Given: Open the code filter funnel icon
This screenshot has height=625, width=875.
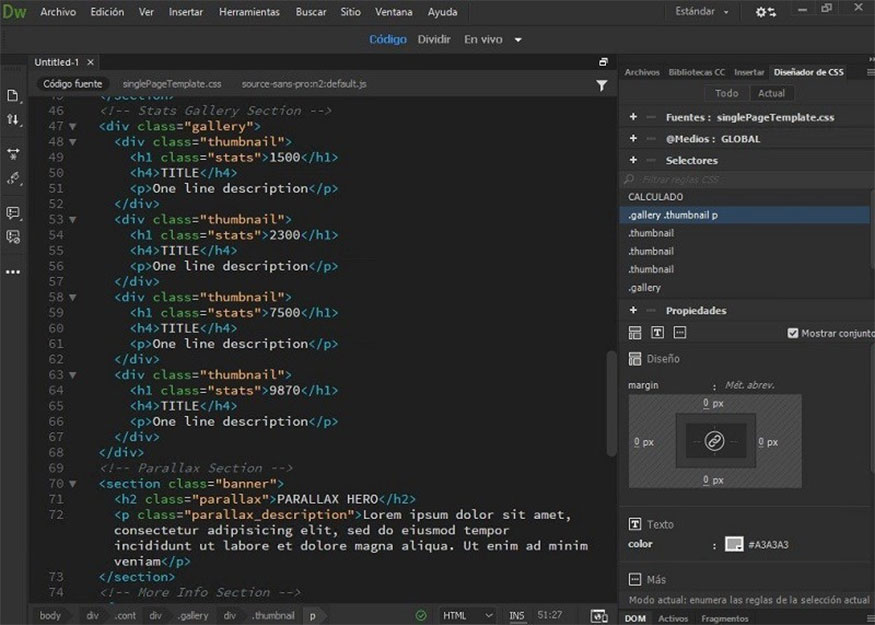Looking at the screenshot, I should point(601,85).
